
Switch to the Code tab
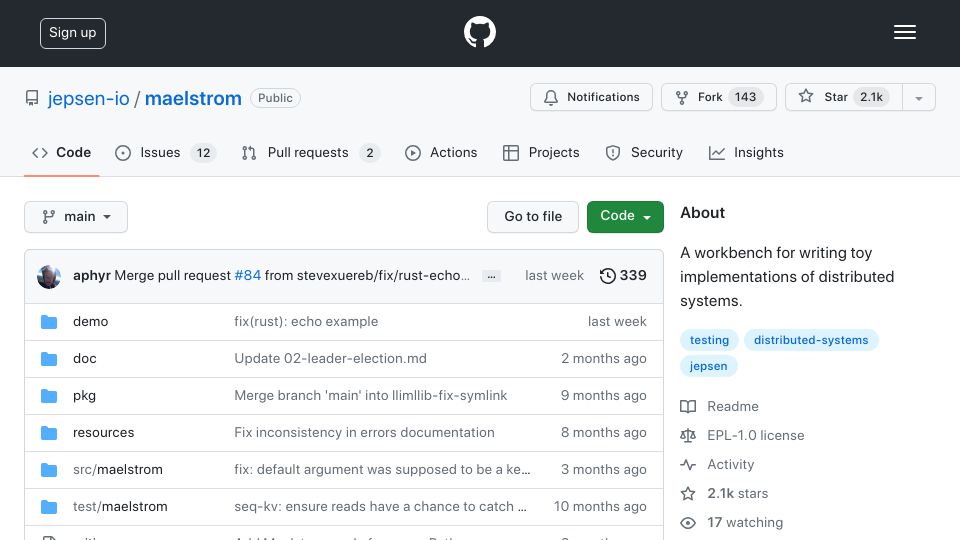[61, 152]
